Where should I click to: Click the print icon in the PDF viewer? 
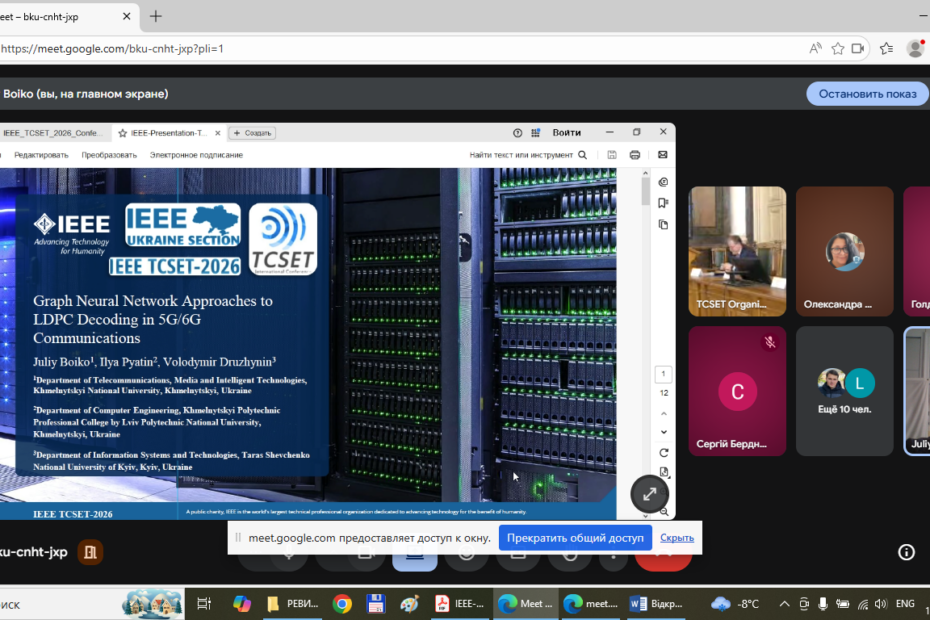pyautogui.click(x=634, y=155)
